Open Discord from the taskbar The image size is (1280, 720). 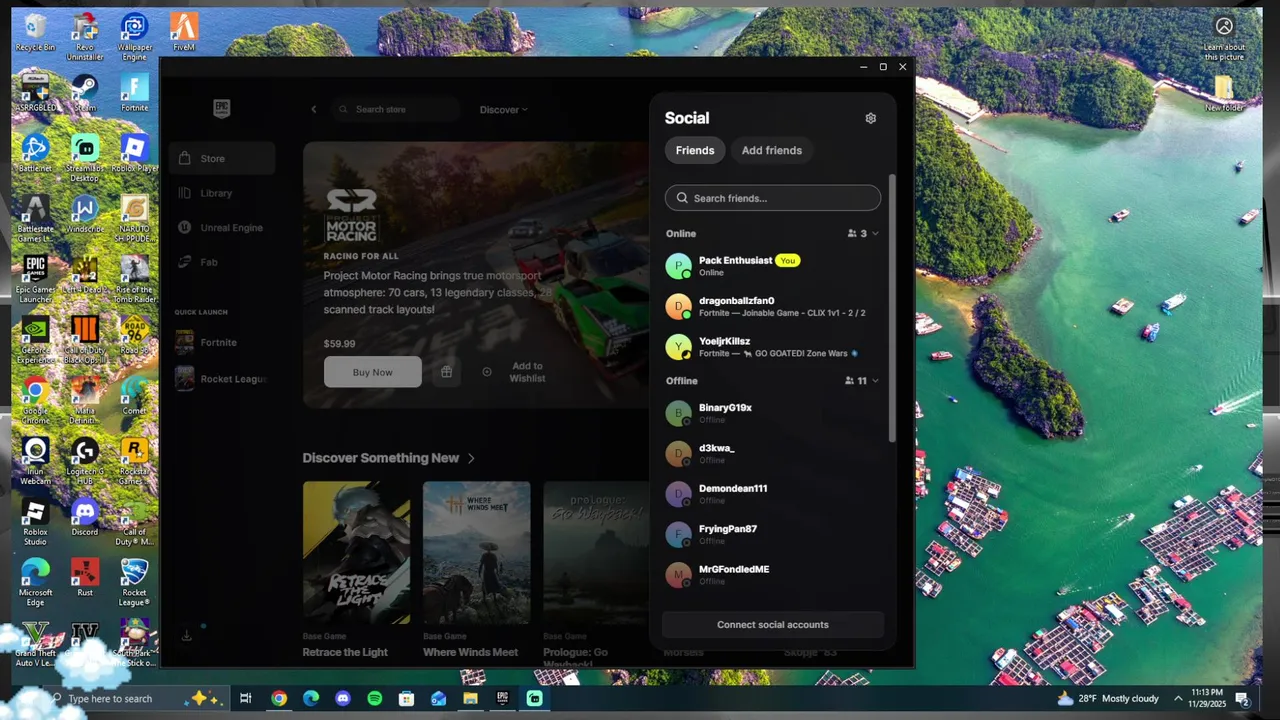tap(343, 699)
